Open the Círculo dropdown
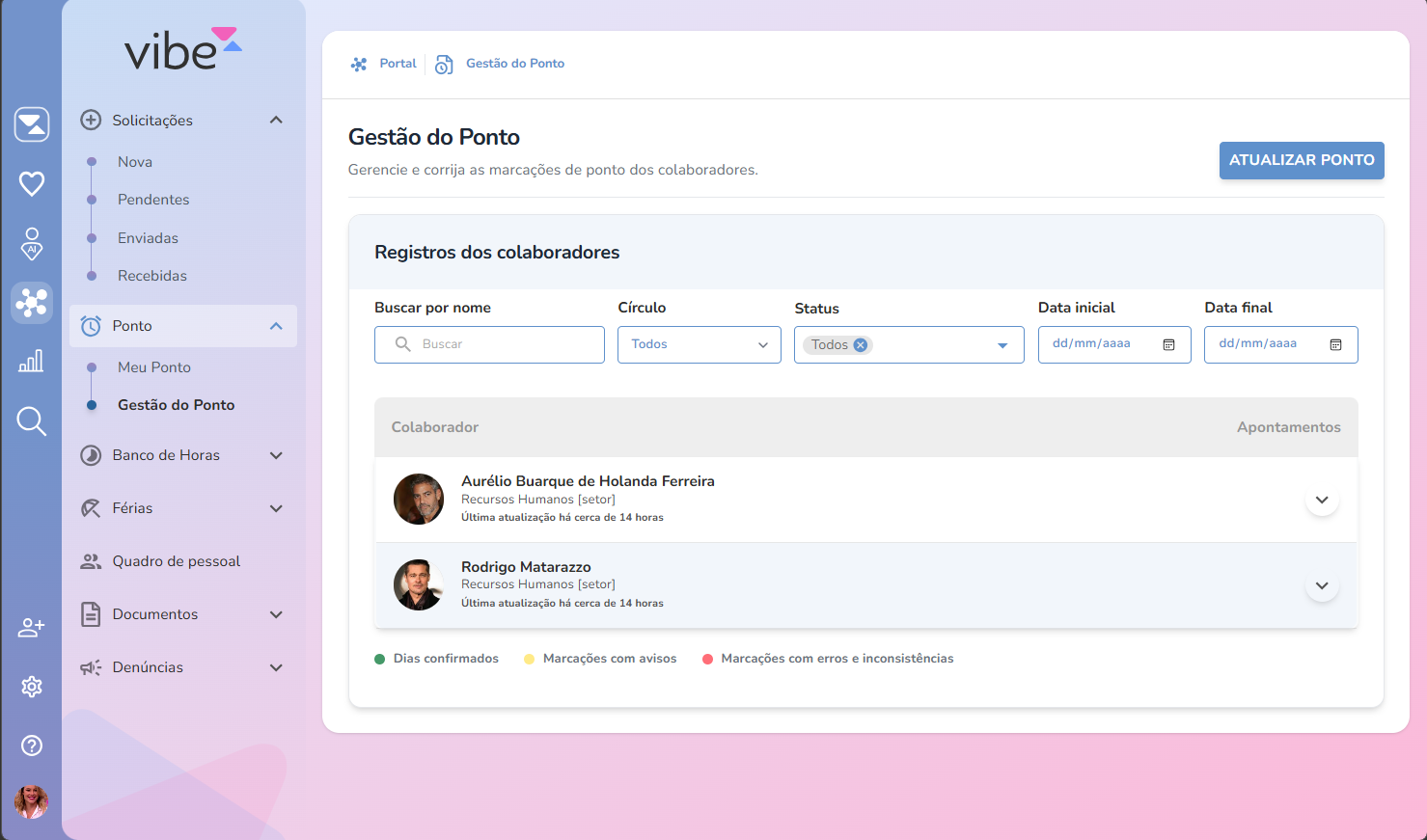This screenshot has height=840, width=1427. click(699, 344)
